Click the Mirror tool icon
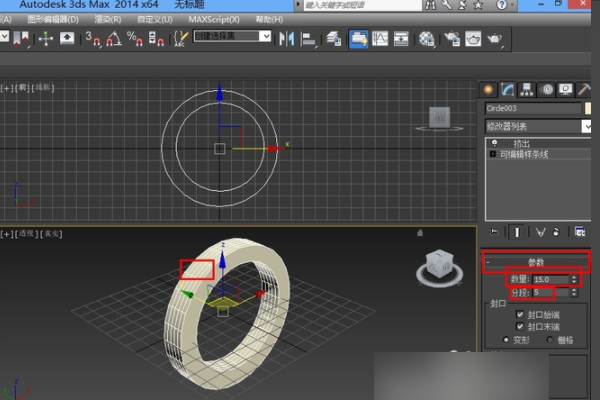The height and width of the screenshot is (400, 600). pos(287,39)
